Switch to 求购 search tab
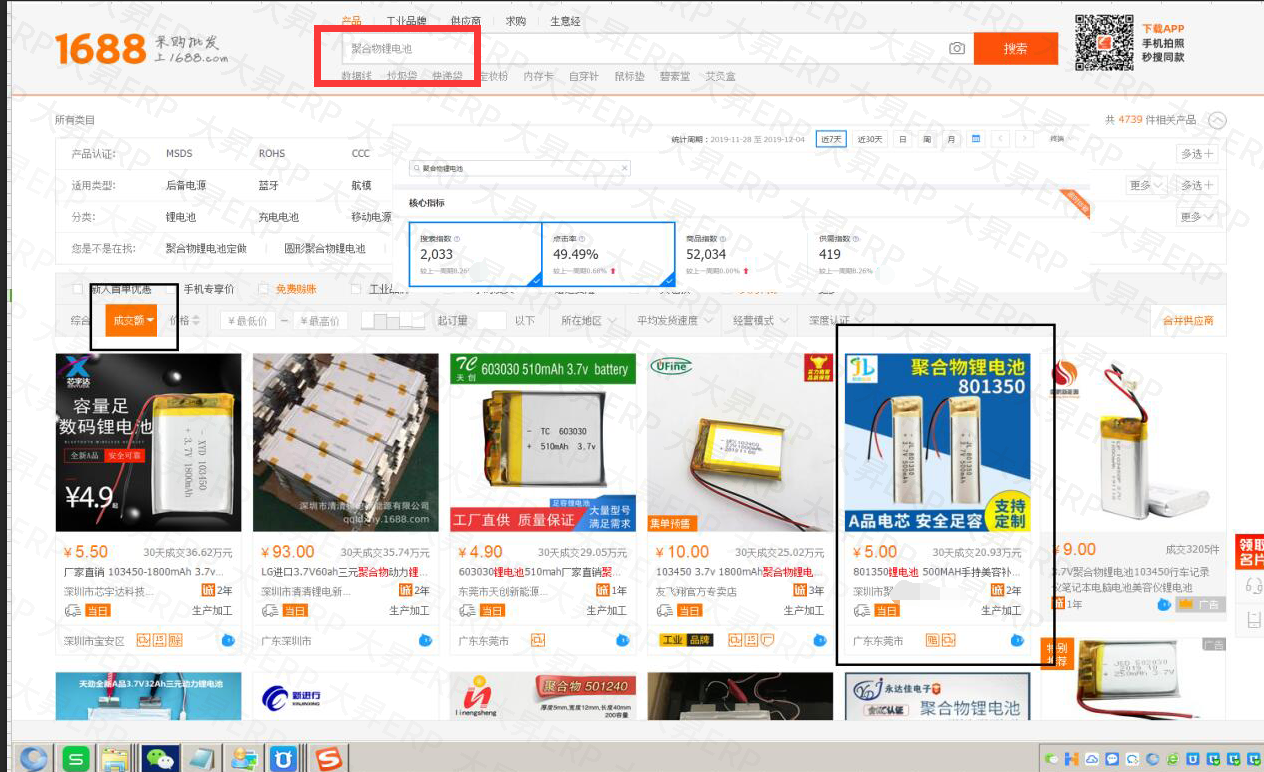The image size is (1264, 772). pyautogui.click(x=516, y=20)
